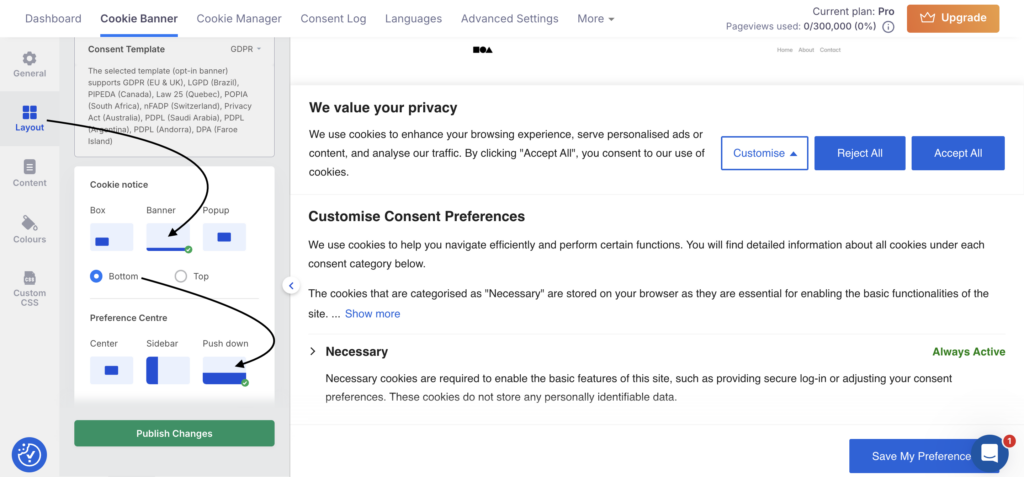The image size is (1024, 477).
Task: Click the Show more link
Action: coord(372,313)
